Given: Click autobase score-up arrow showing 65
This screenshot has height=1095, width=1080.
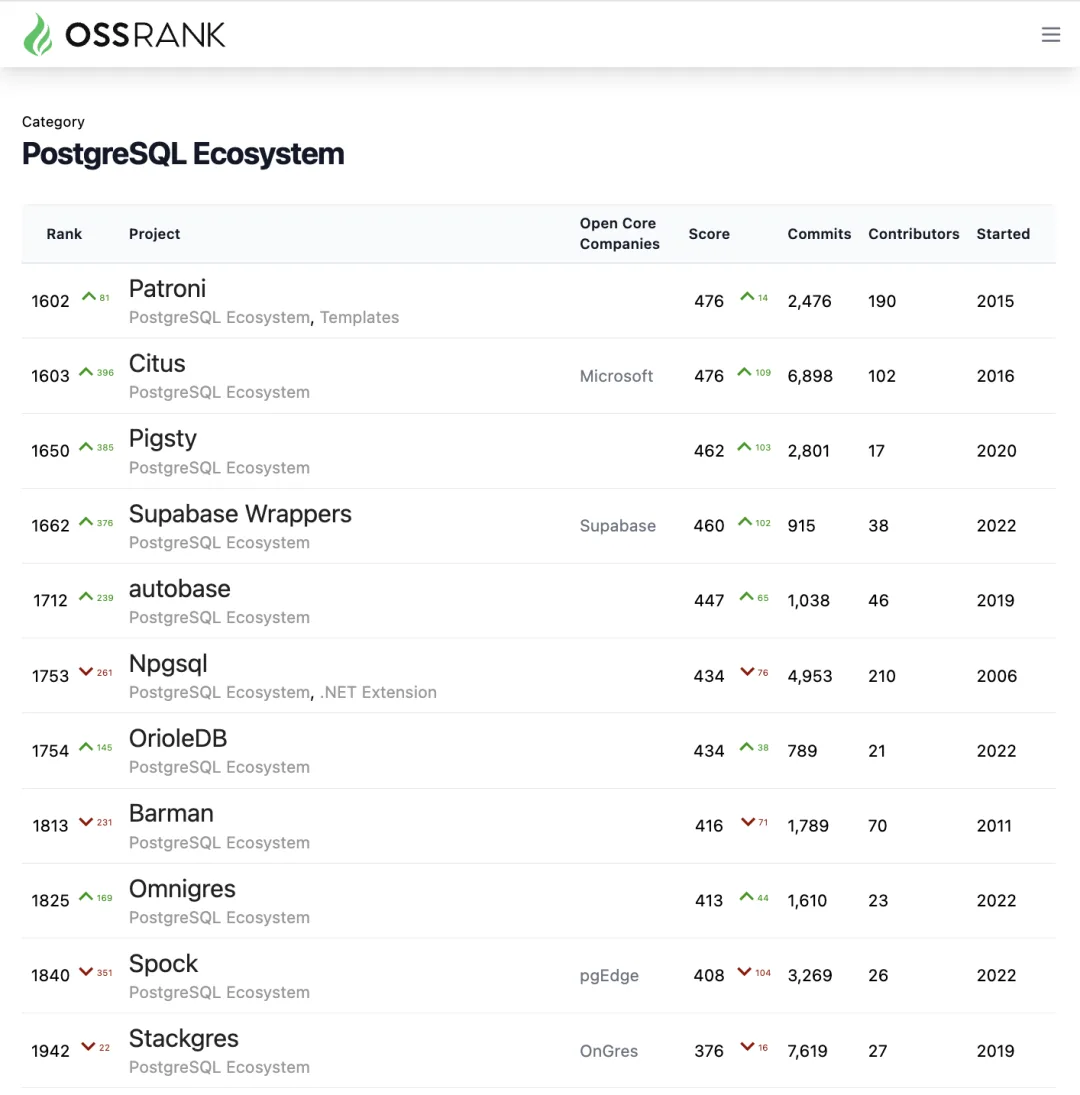Looking at the screenshot, I should 746,596.
